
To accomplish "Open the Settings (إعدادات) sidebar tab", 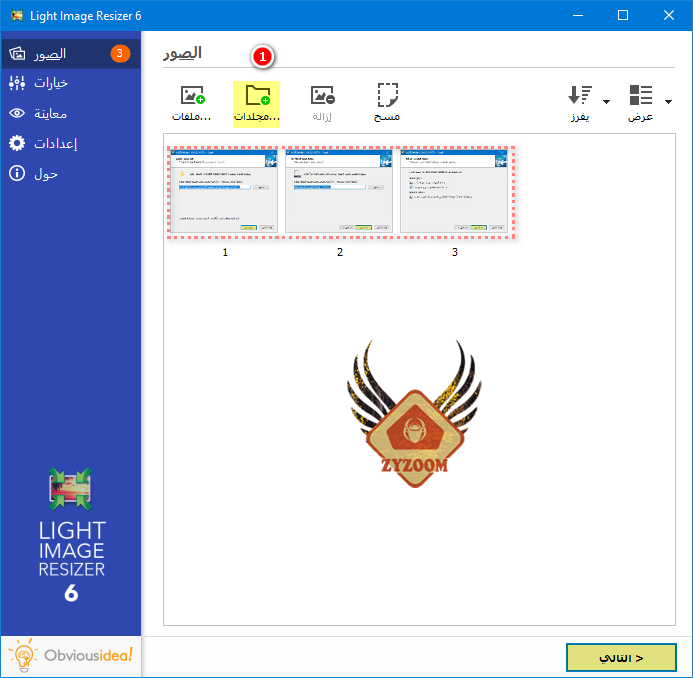I will coord(71,144).
